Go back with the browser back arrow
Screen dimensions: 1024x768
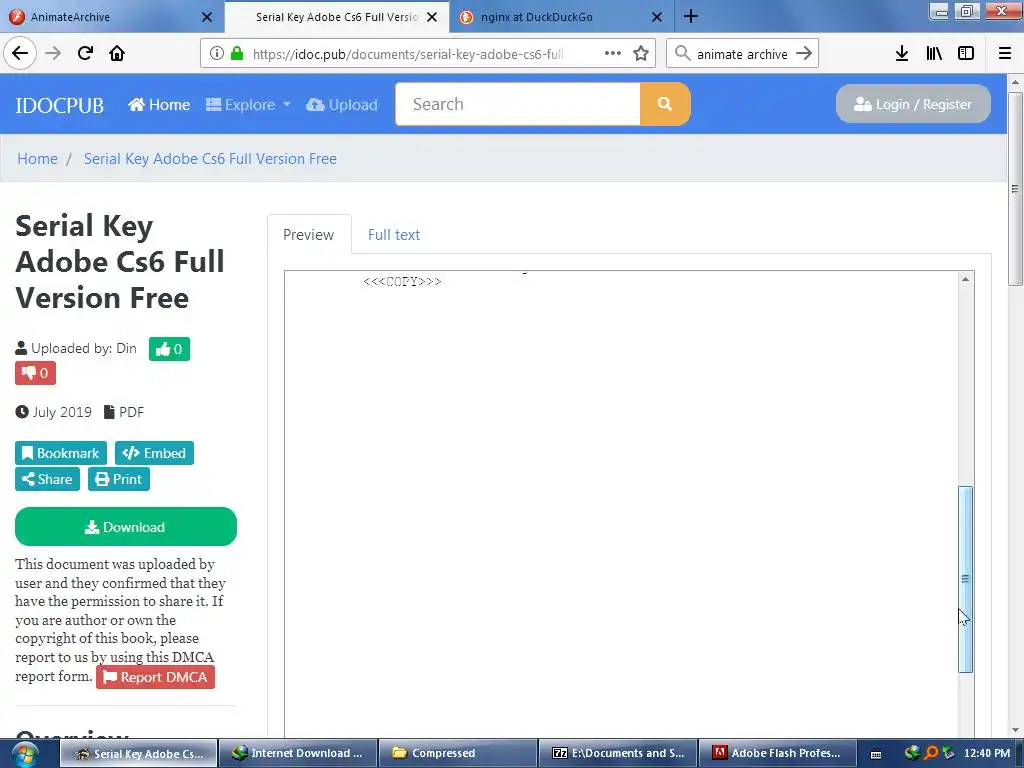pos(20,54)
